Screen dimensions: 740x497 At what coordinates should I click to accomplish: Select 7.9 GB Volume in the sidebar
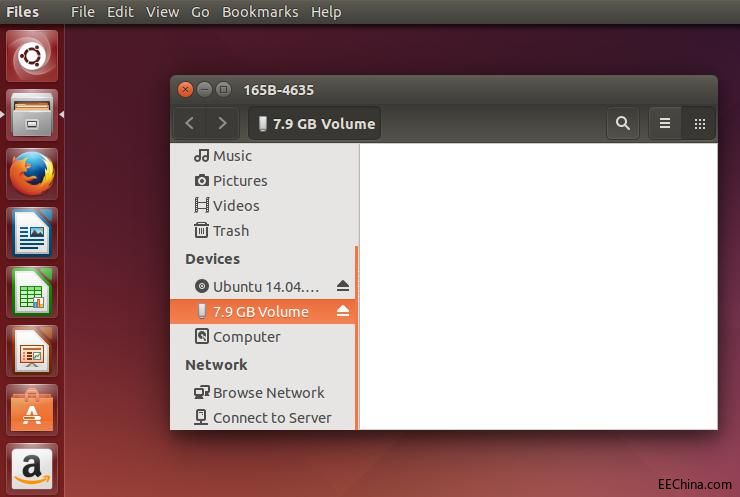click(262, 311)
